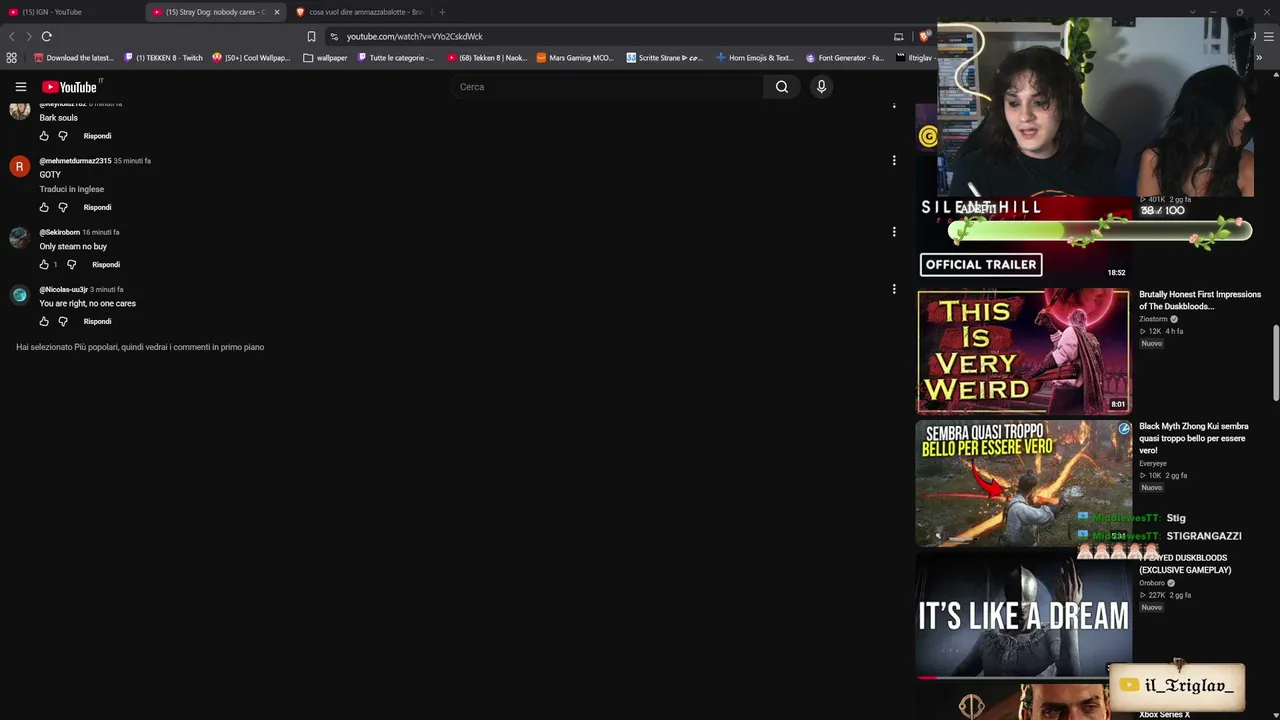Like the "GOTY" comment
The image size is (1280, 720).
click(x=44, y=207)
